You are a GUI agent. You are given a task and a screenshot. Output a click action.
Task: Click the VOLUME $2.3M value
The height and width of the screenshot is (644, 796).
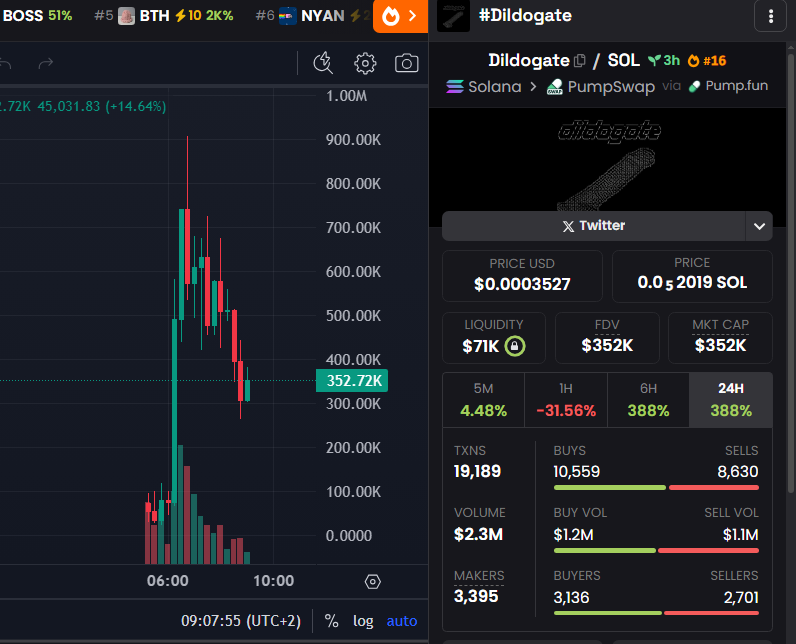pos(478,534)
